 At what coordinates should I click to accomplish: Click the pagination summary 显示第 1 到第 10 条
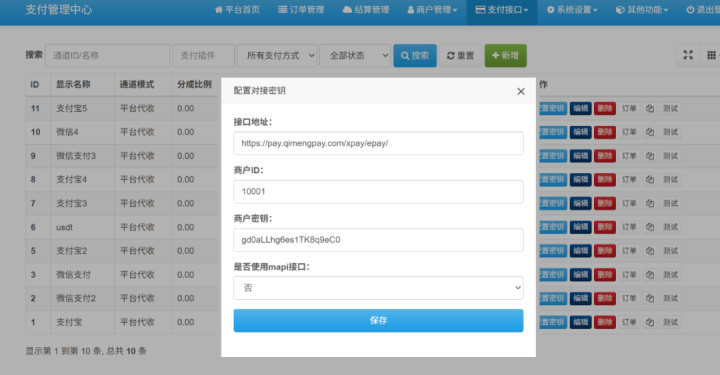(86, 351)
